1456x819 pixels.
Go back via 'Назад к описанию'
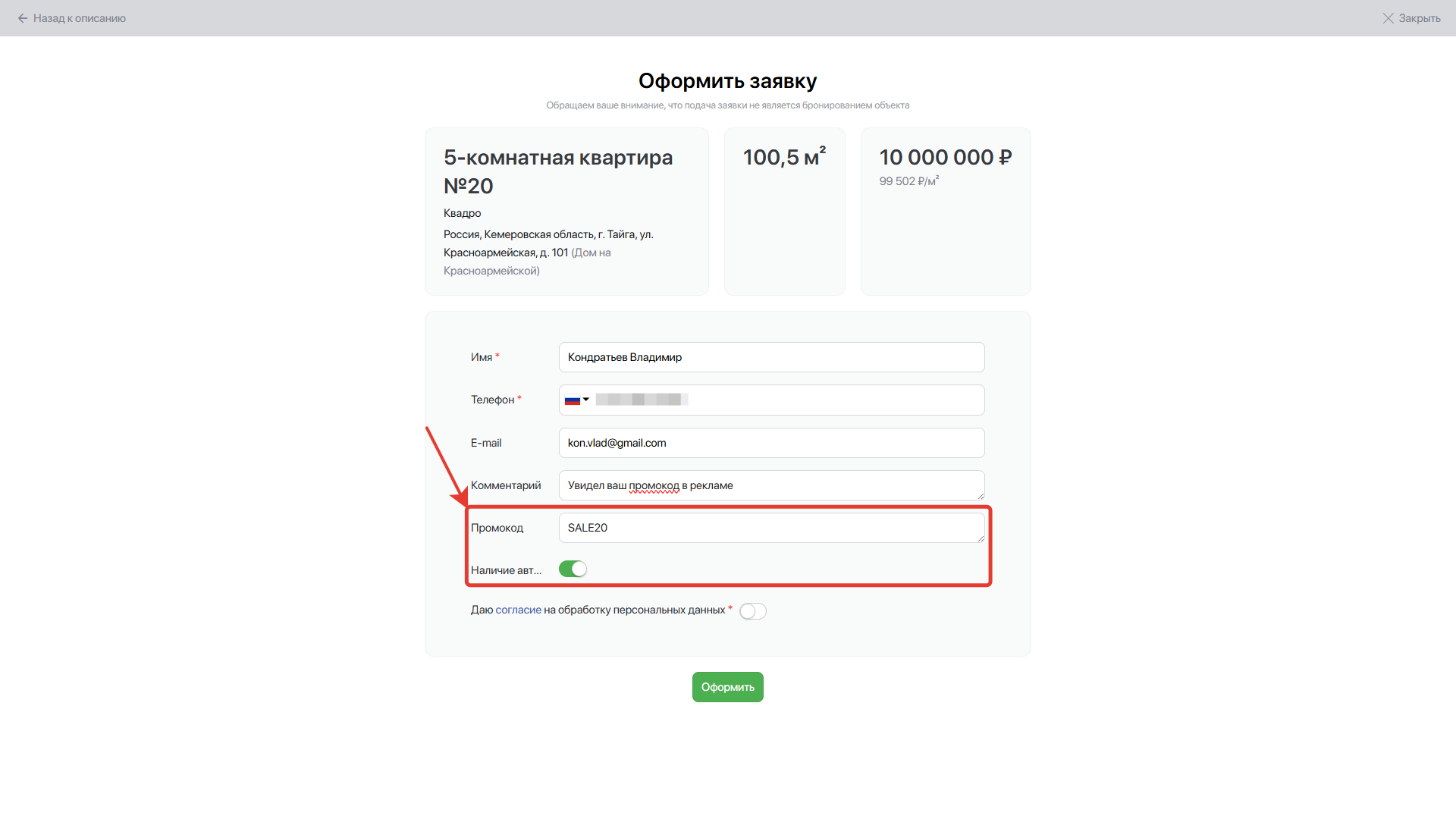coord(80,18)
